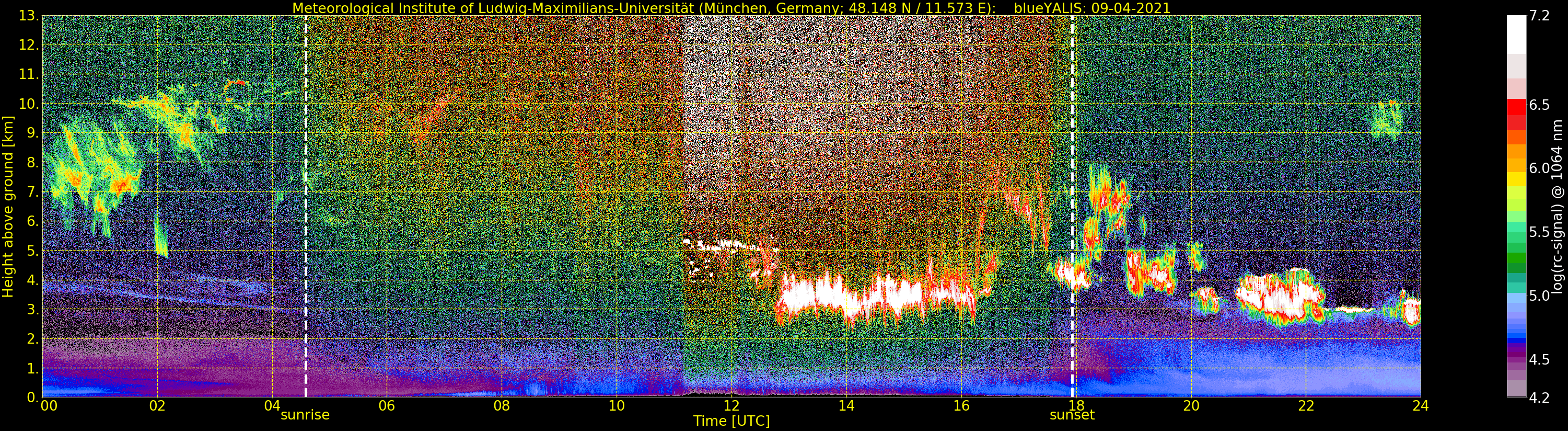Click time axis tick label '02'
The width and height of the screenshot is (1568, 431).
[157, 406]
